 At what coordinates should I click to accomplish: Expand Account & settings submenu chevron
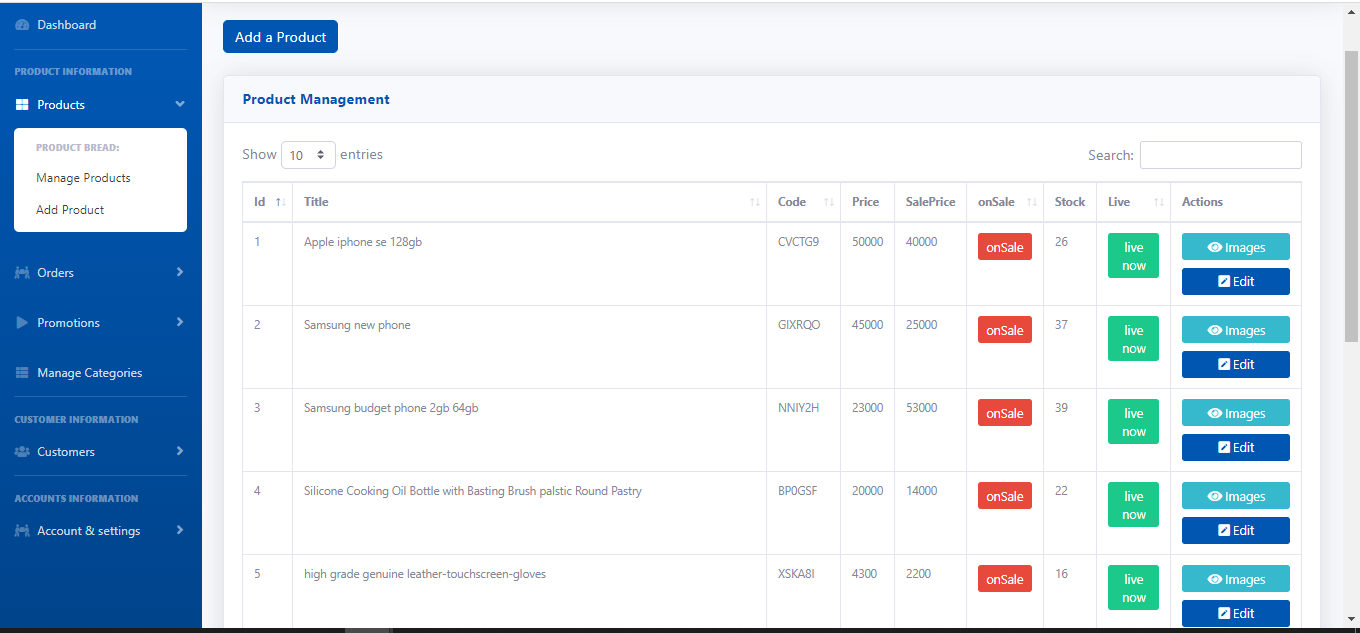tap(180, 530)
